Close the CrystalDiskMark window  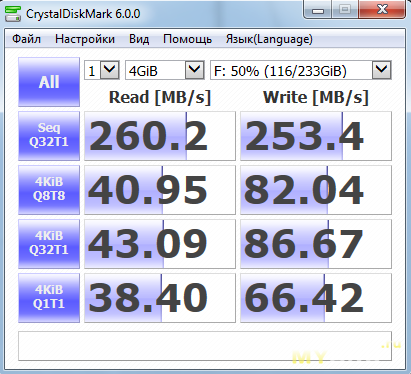coord(383,10)
